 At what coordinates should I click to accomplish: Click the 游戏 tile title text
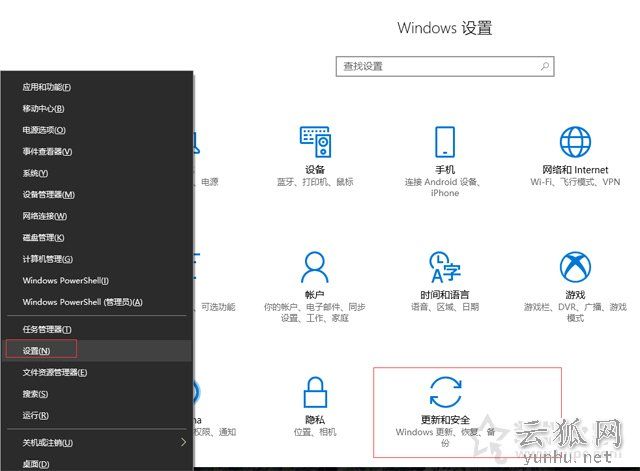[x=575, y=294]
